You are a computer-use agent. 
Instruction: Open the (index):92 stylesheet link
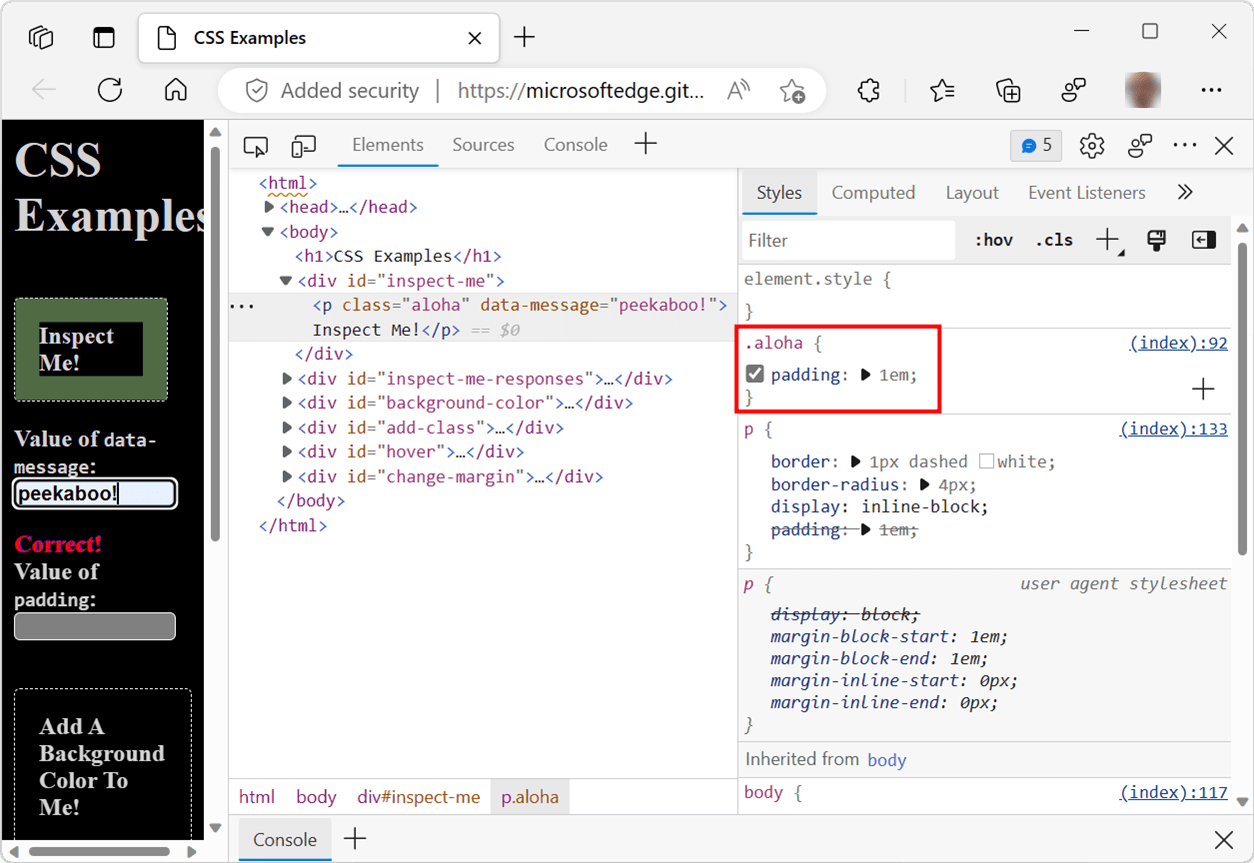pos(1178,342)
